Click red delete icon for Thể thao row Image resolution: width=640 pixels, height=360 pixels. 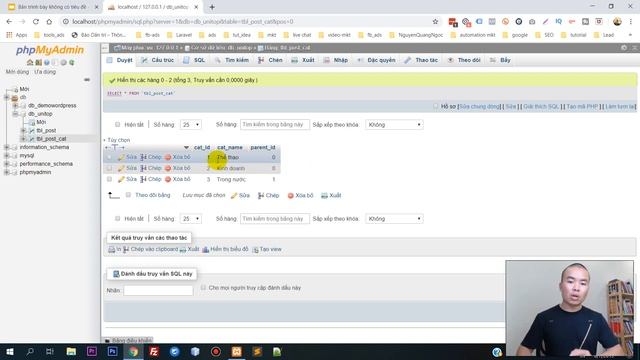click(168, 157)
